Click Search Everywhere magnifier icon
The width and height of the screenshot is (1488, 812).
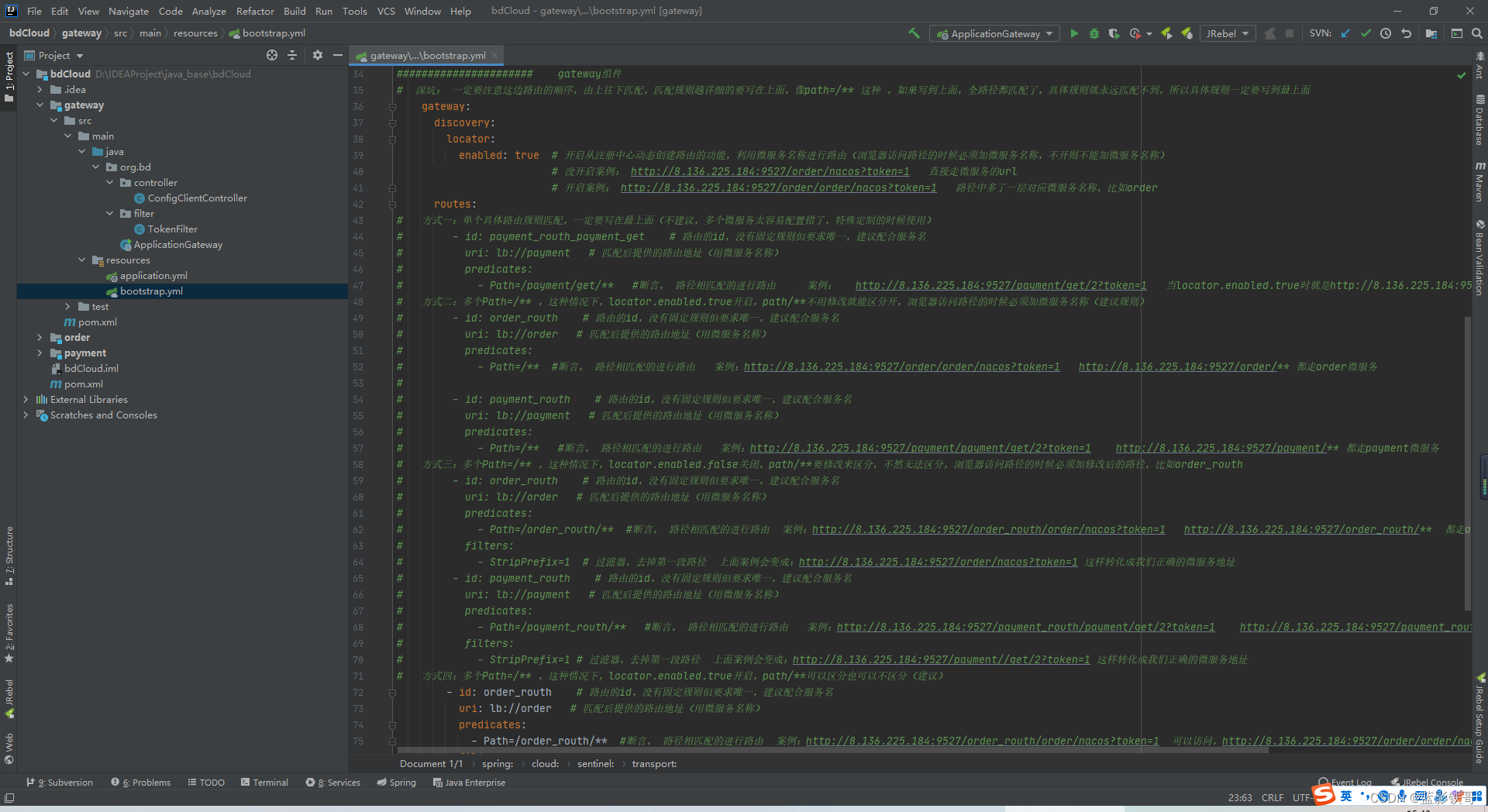pos(1477,33)
